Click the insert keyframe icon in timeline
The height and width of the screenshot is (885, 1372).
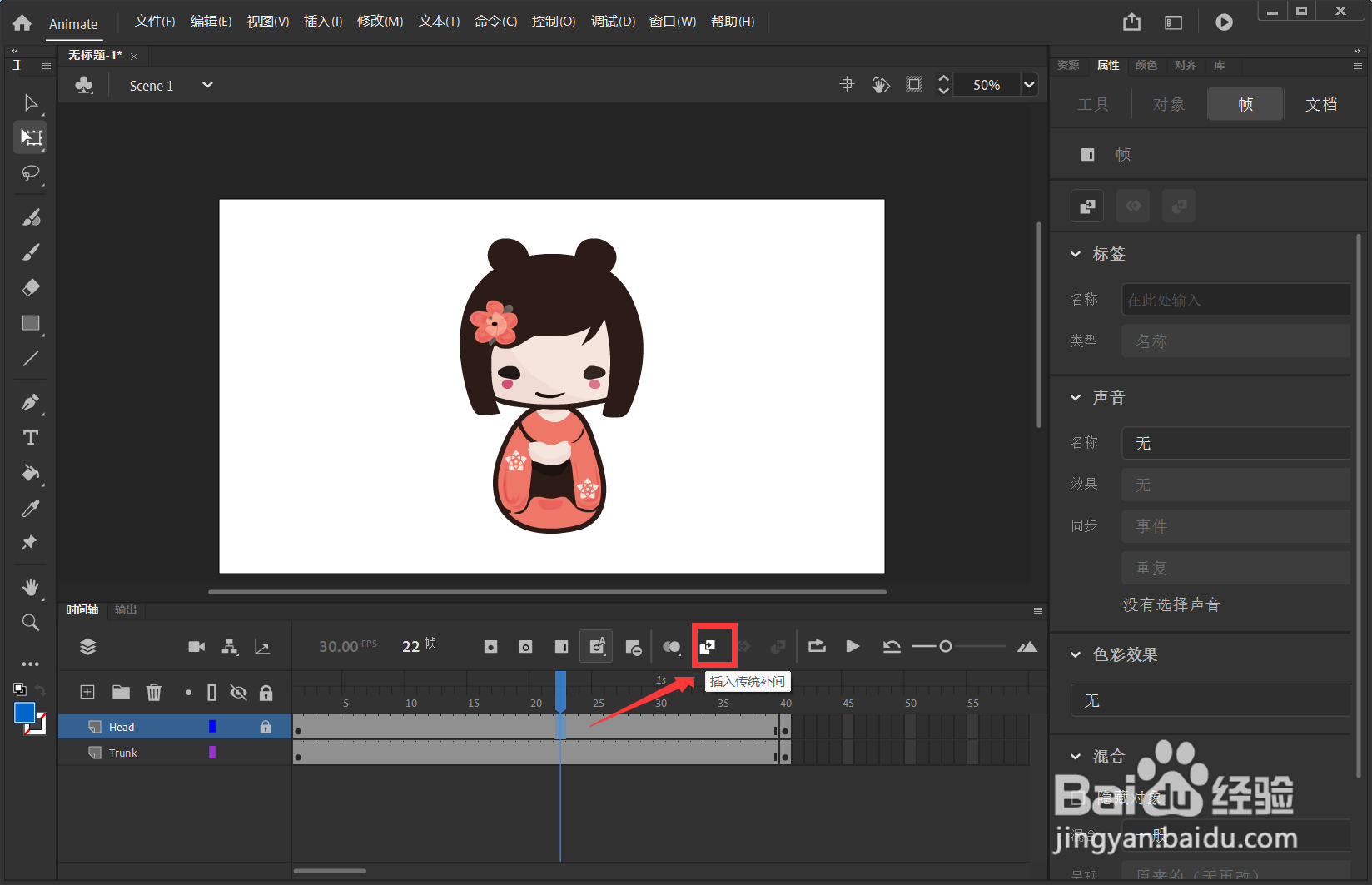pyautogui.click(x=491, y=647)
